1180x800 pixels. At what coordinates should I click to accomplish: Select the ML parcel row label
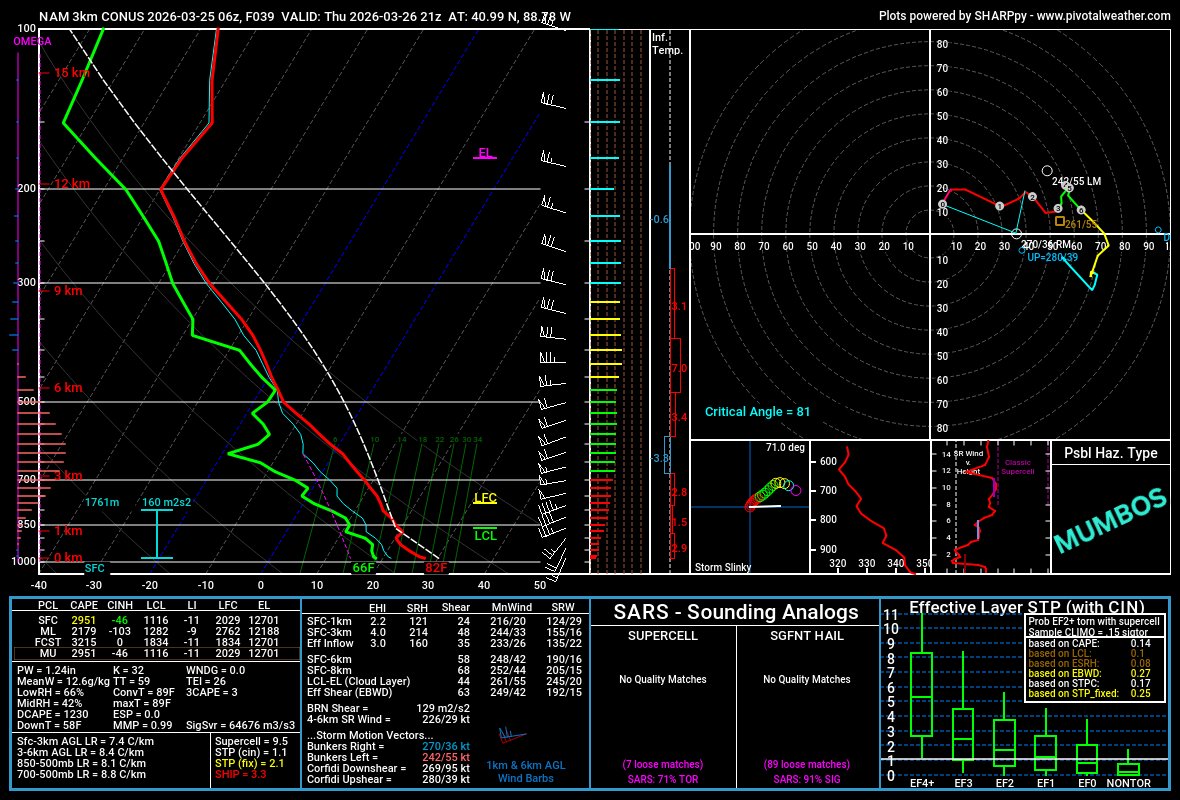pos(48,631)
